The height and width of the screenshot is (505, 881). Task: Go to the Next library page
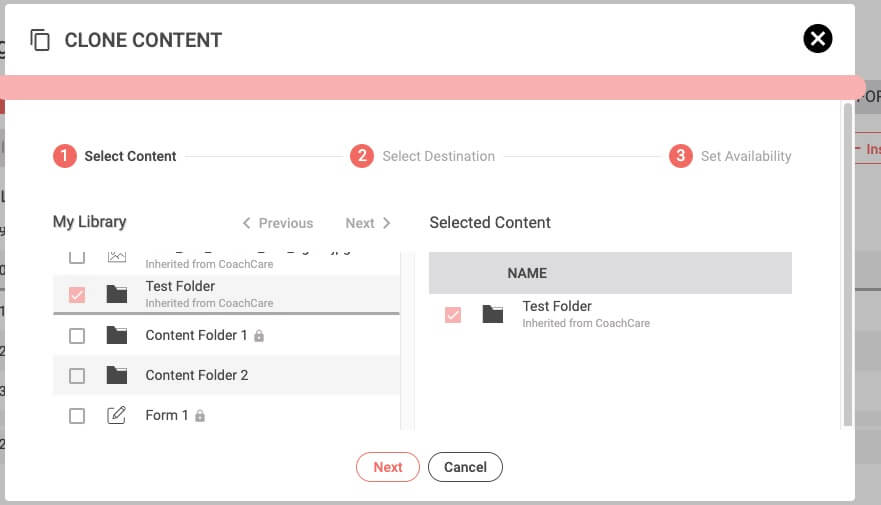coord(367,223)
